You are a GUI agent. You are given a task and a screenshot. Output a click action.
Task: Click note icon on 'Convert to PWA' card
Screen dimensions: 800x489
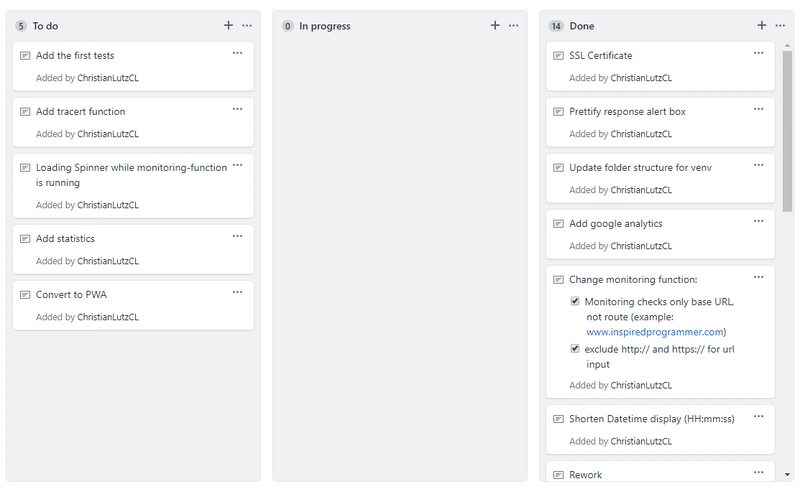point(25,295)
